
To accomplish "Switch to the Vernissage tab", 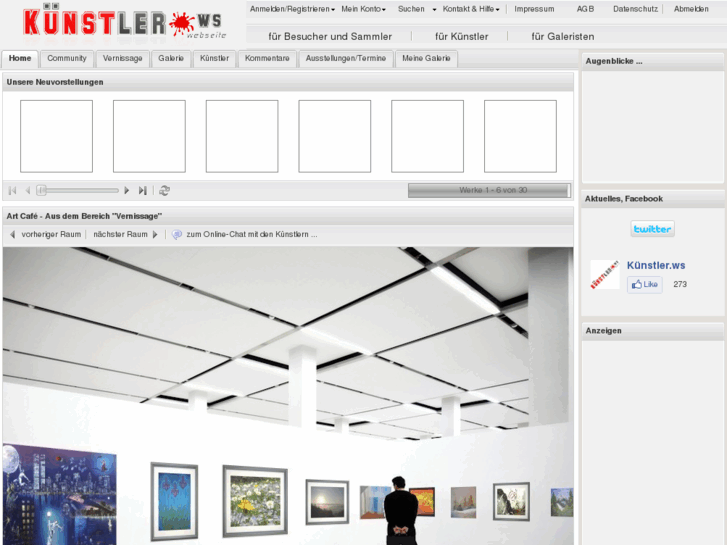I will (122, 58).
